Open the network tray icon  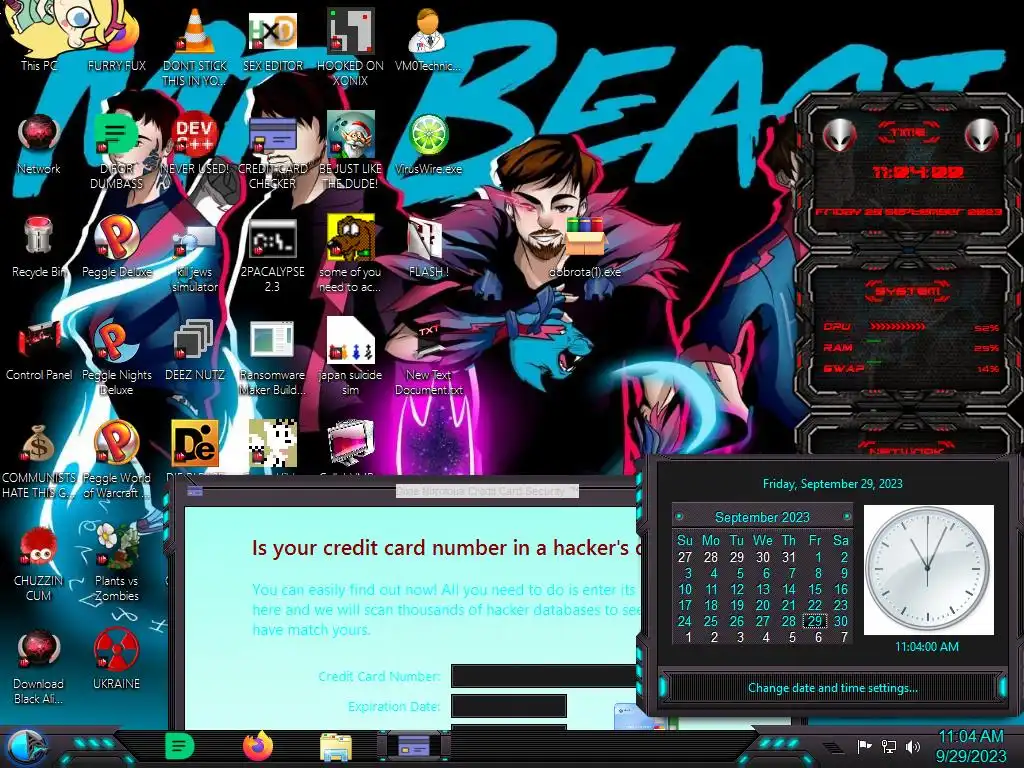point(889,747)
